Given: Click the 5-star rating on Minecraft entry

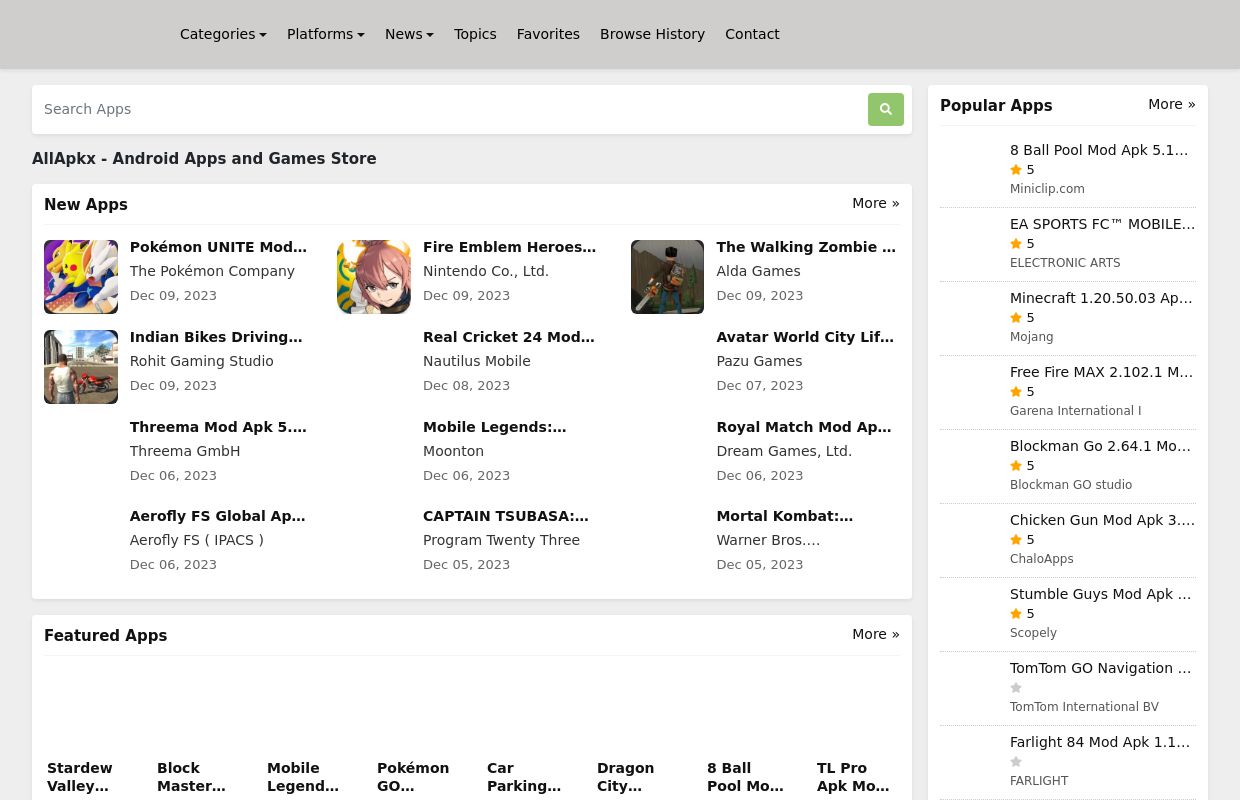Looking at the screenshot, I should [1022, 317].
